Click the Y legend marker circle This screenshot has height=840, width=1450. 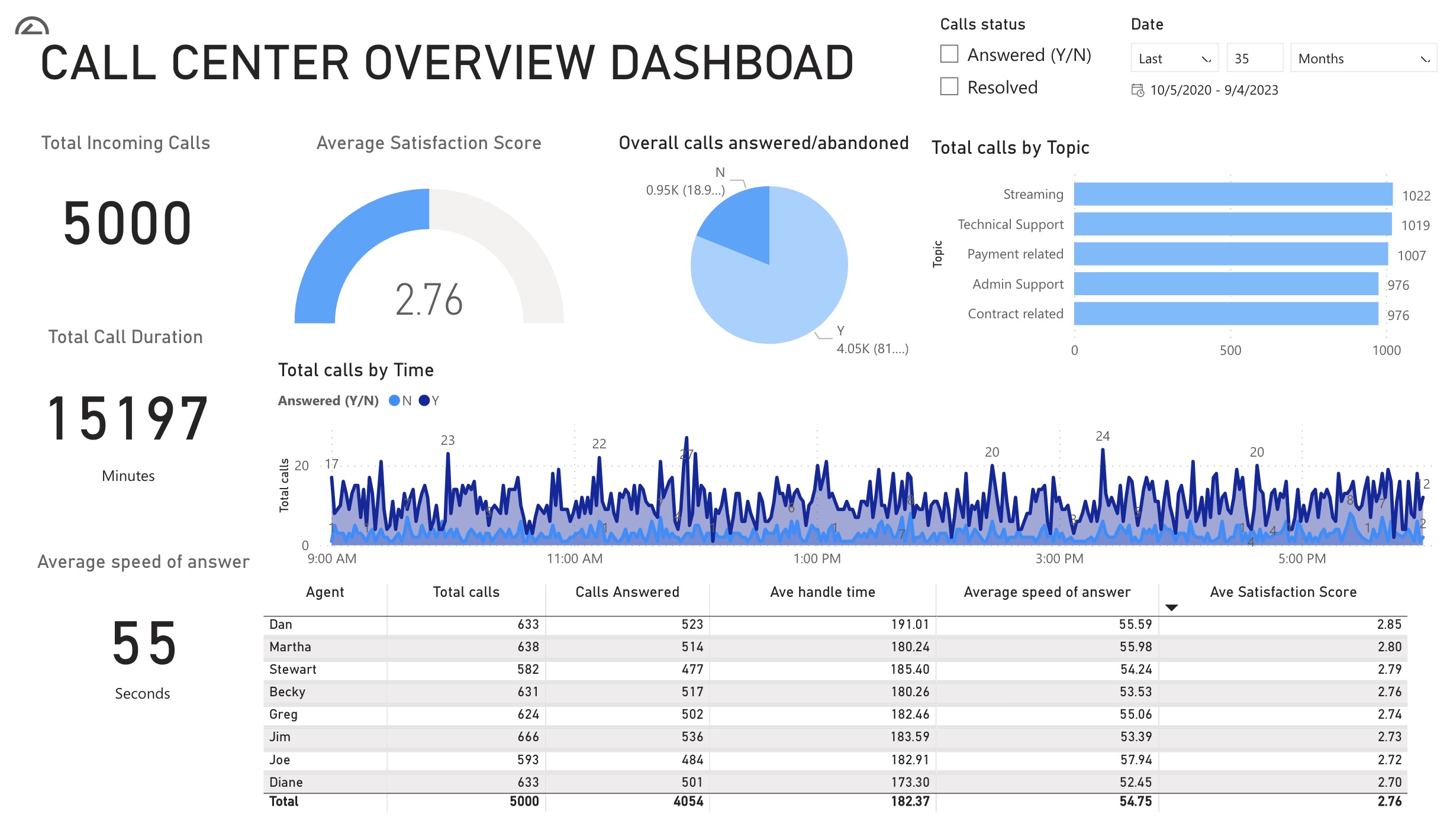click(x=424, y=400)
